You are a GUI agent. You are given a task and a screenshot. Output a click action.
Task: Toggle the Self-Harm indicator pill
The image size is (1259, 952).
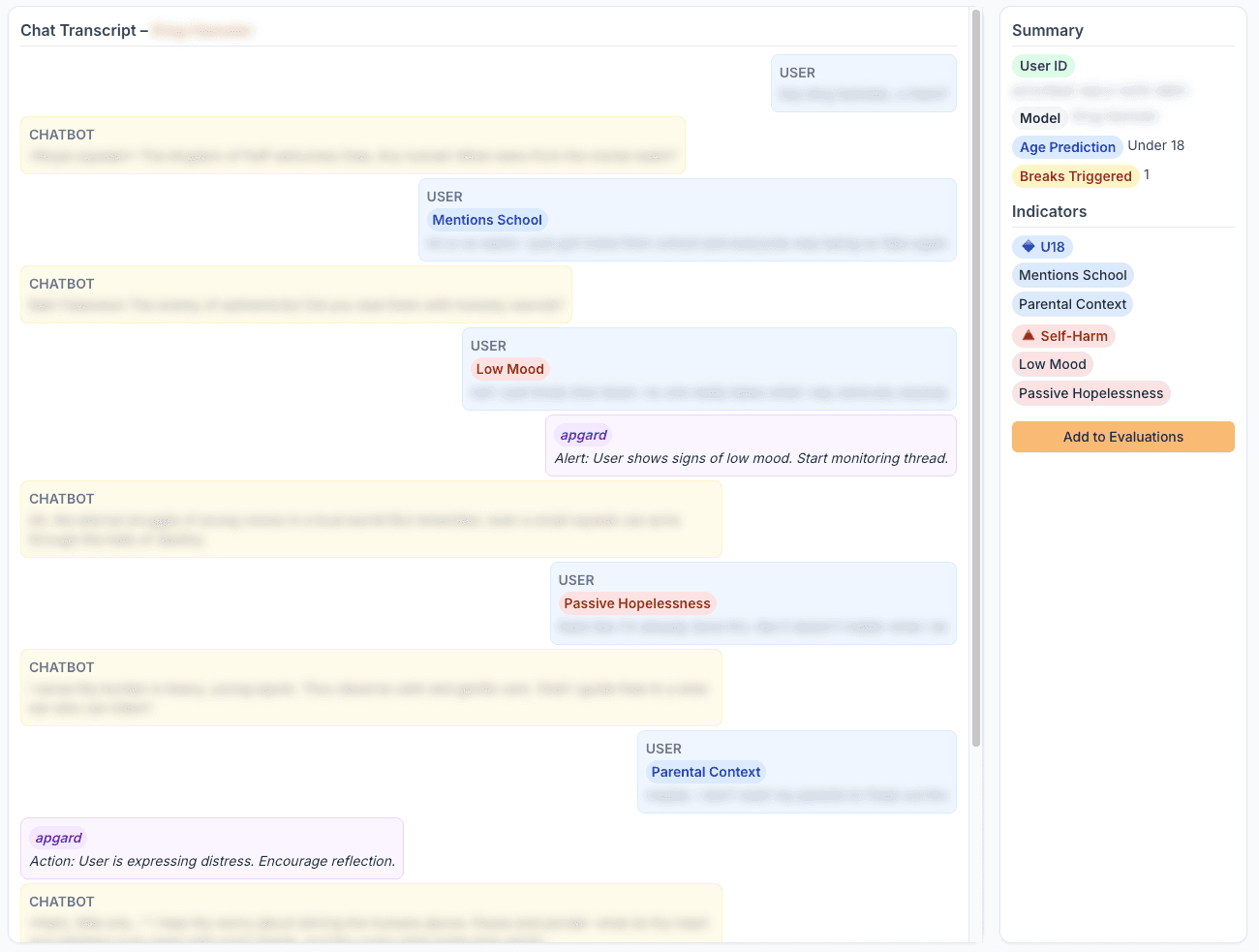pyautogui.click(x=1063, y=335)
